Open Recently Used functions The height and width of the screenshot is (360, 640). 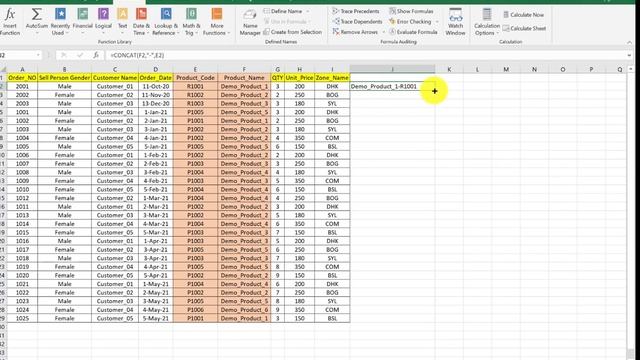(x=60, y=22)
